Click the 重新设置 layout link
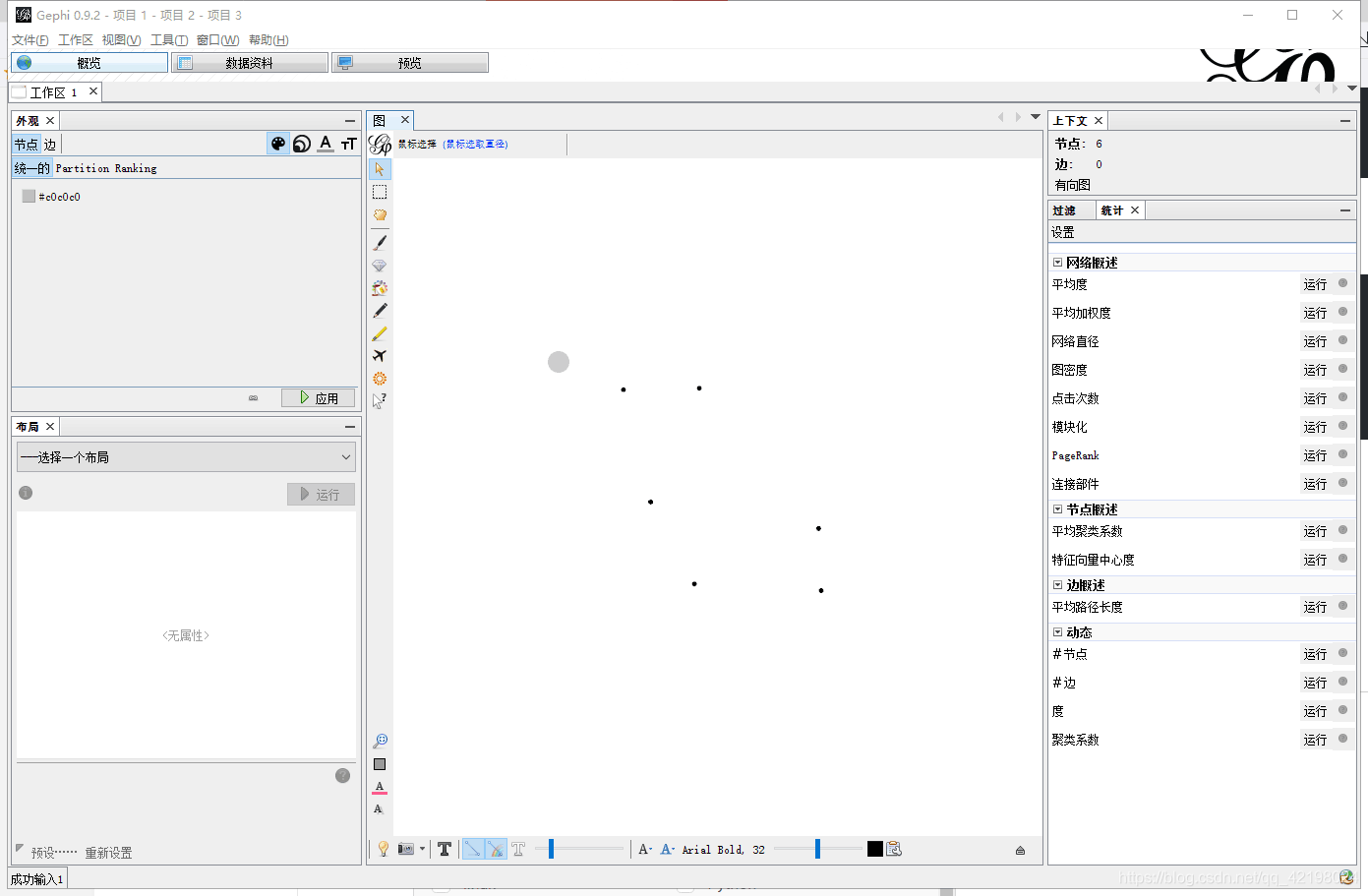The width and height of the screenshot is (1368, 896). [108, 853]
